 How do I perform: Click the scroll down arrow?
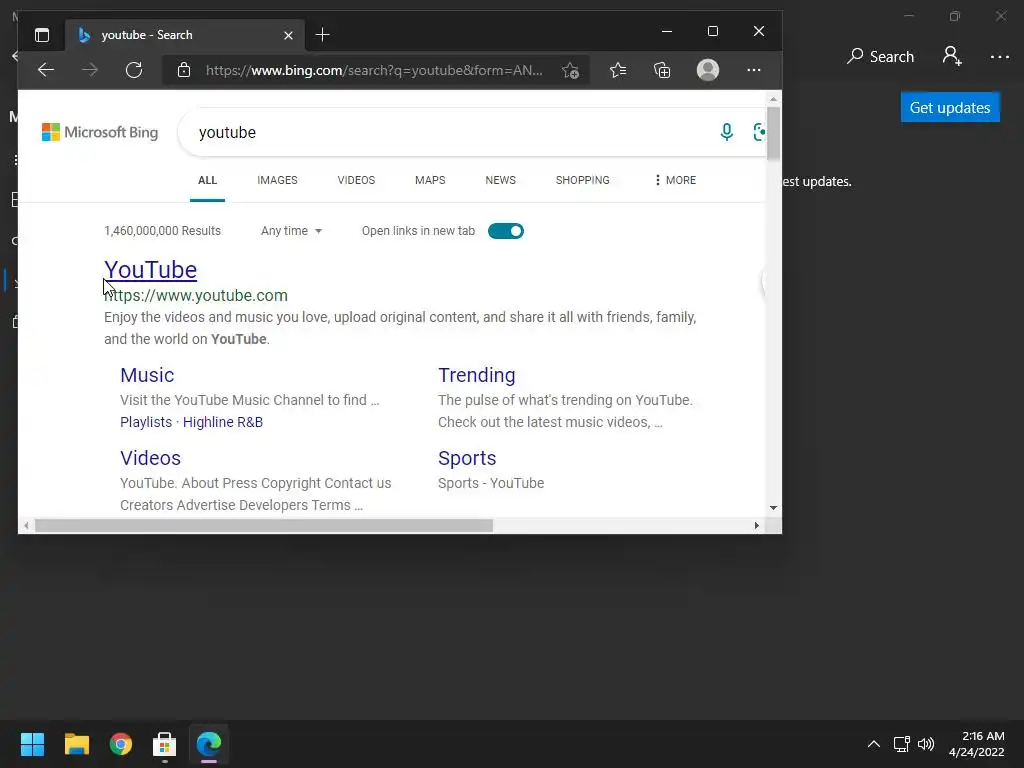click(773, 508)
